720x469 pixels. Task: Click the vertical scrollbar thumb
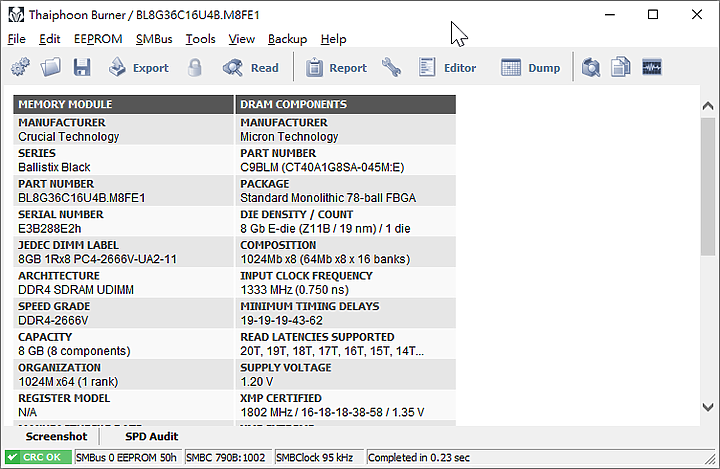click(708, 186)
